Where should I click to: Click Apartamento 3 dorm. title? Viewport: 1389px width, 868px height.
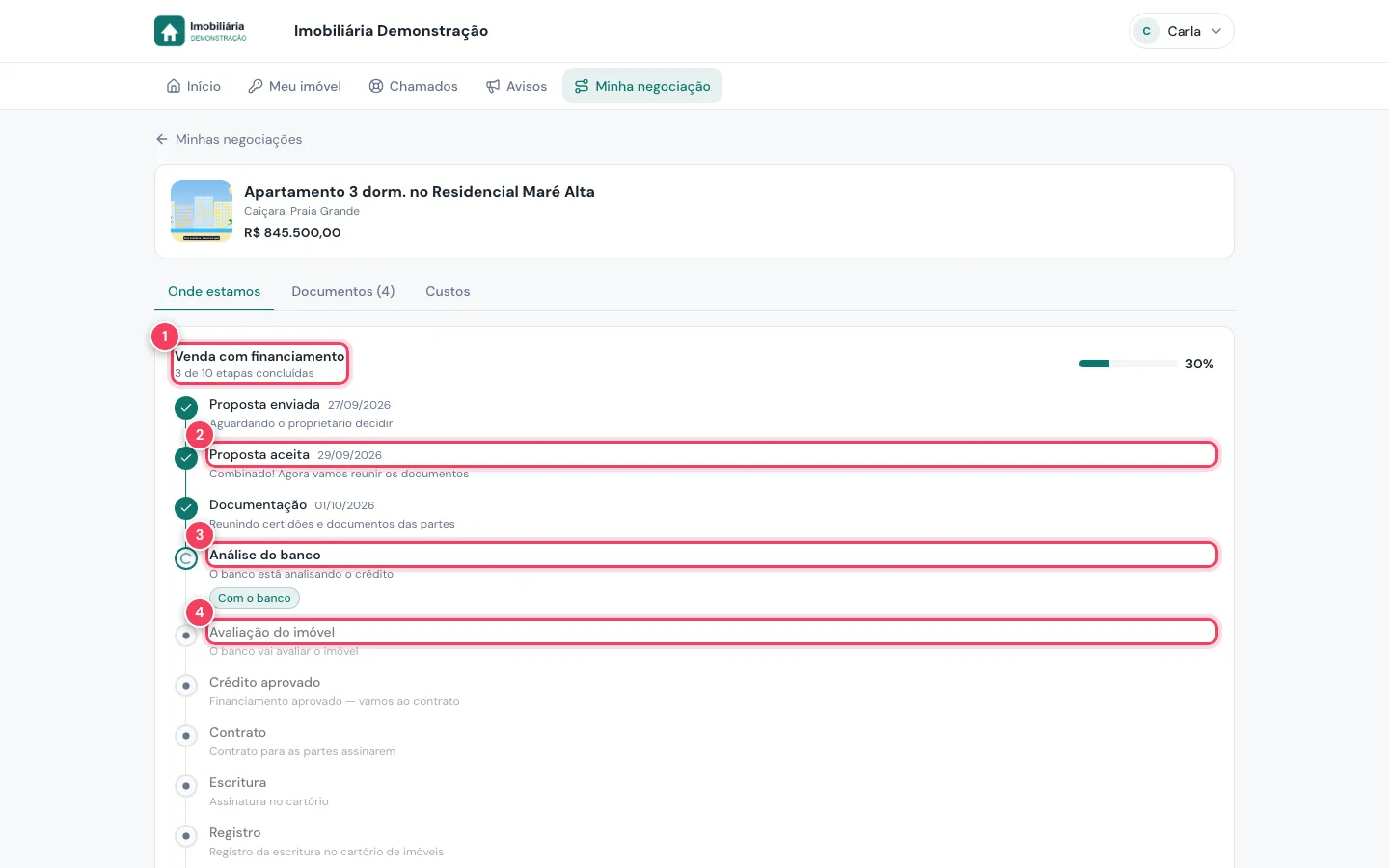(420, 191)
